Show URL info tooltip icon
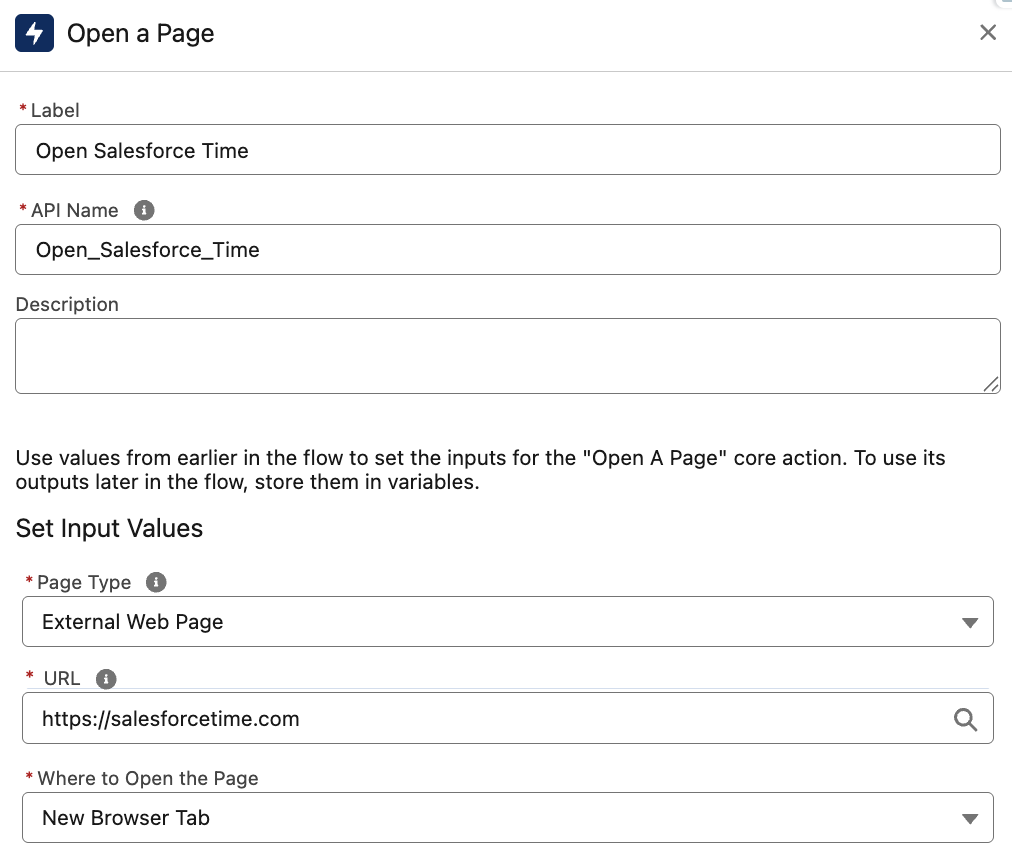 [106, 679]
